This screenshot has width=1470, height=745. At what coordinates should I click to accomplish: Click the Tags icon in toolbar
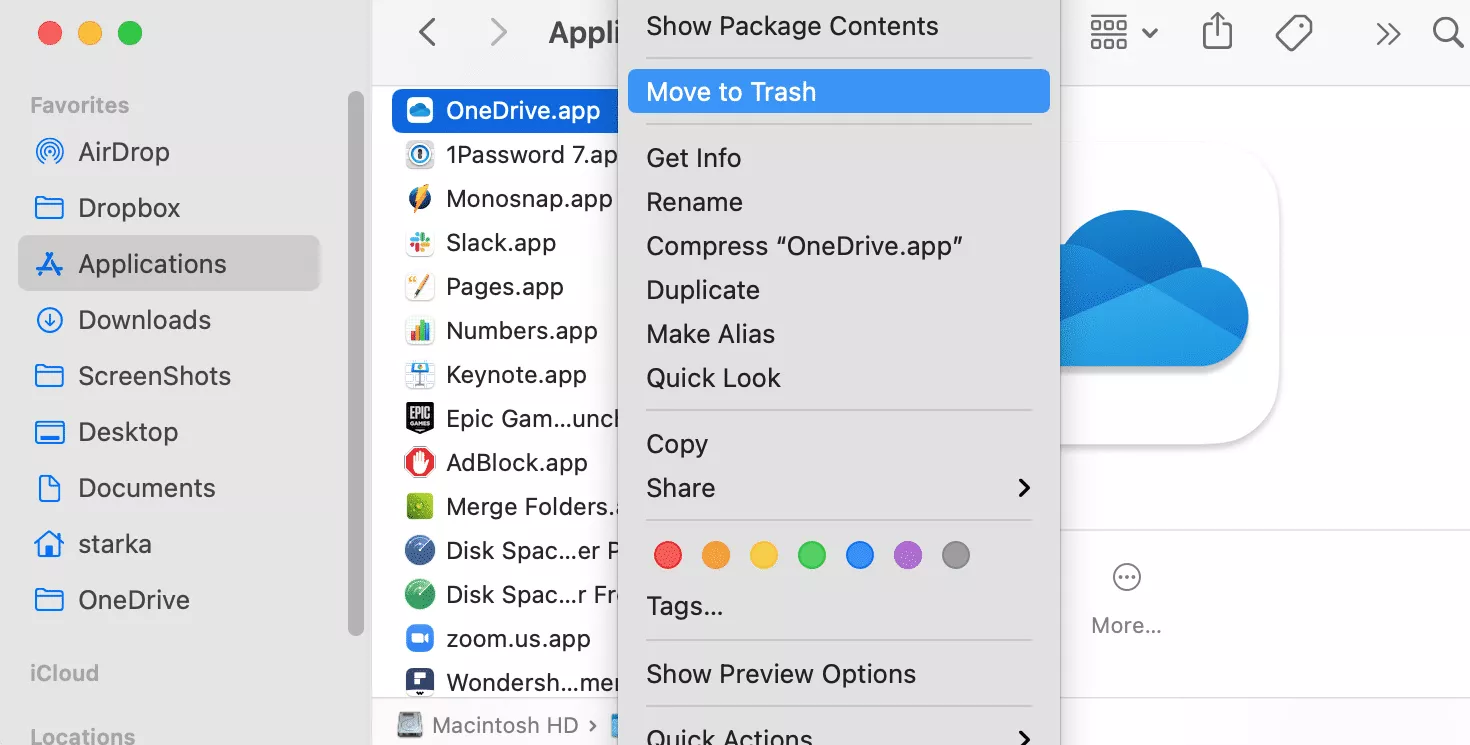pos(1294,33)
